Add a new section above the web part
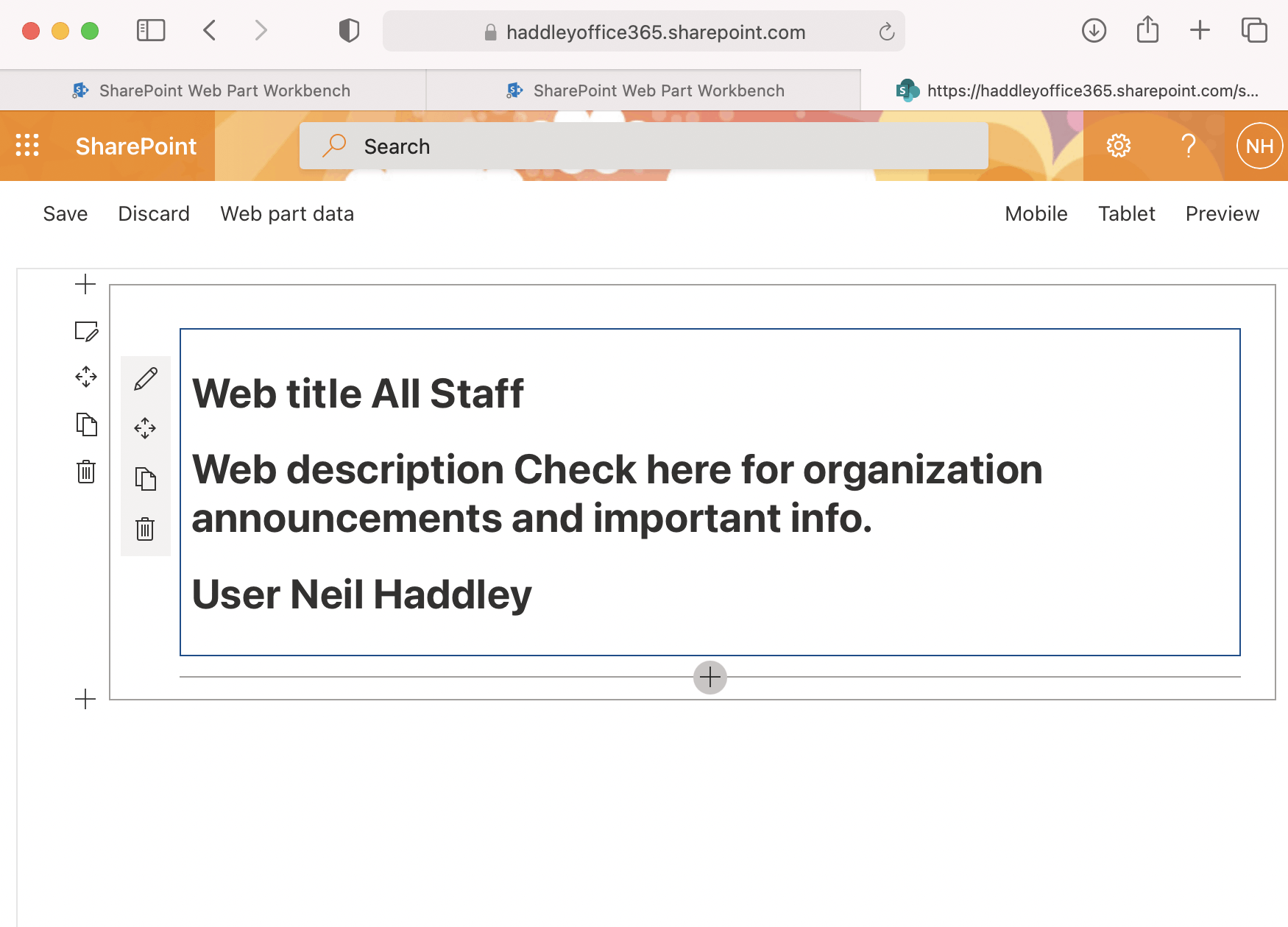This screenshot has height=927, width=1288. click(85, 284)
